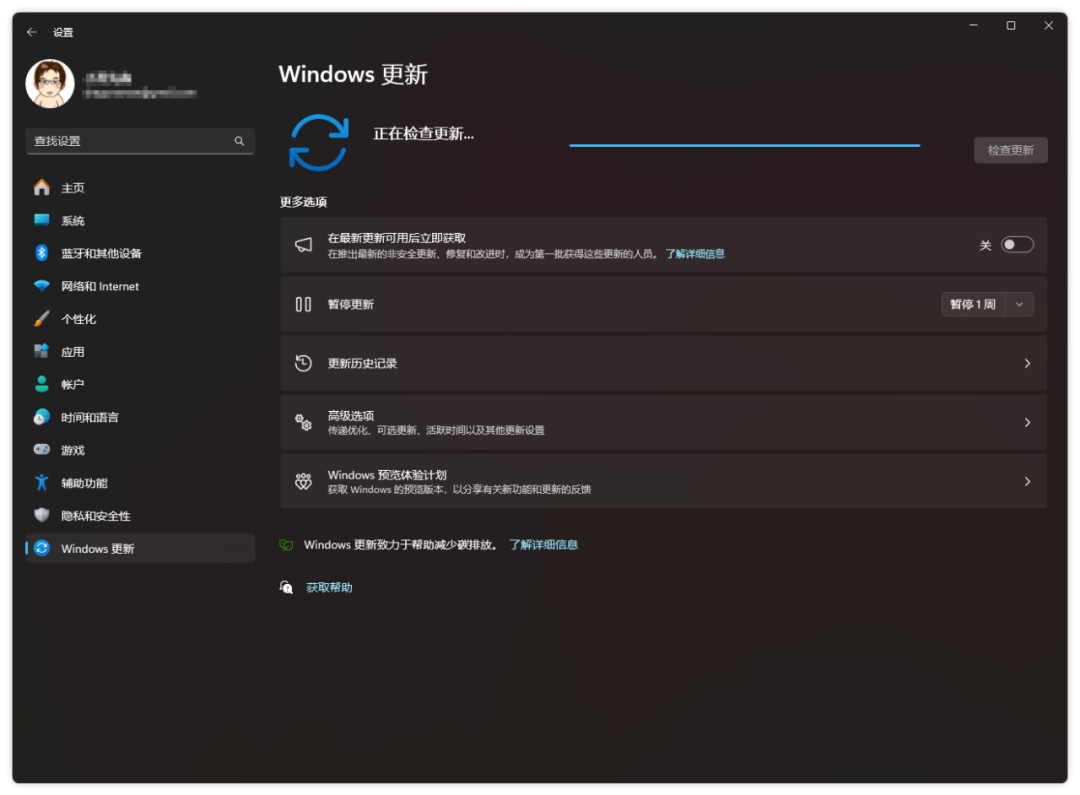Click the 正在检查更新... status text
The image size is (1080, 795).
coord(424,134)
